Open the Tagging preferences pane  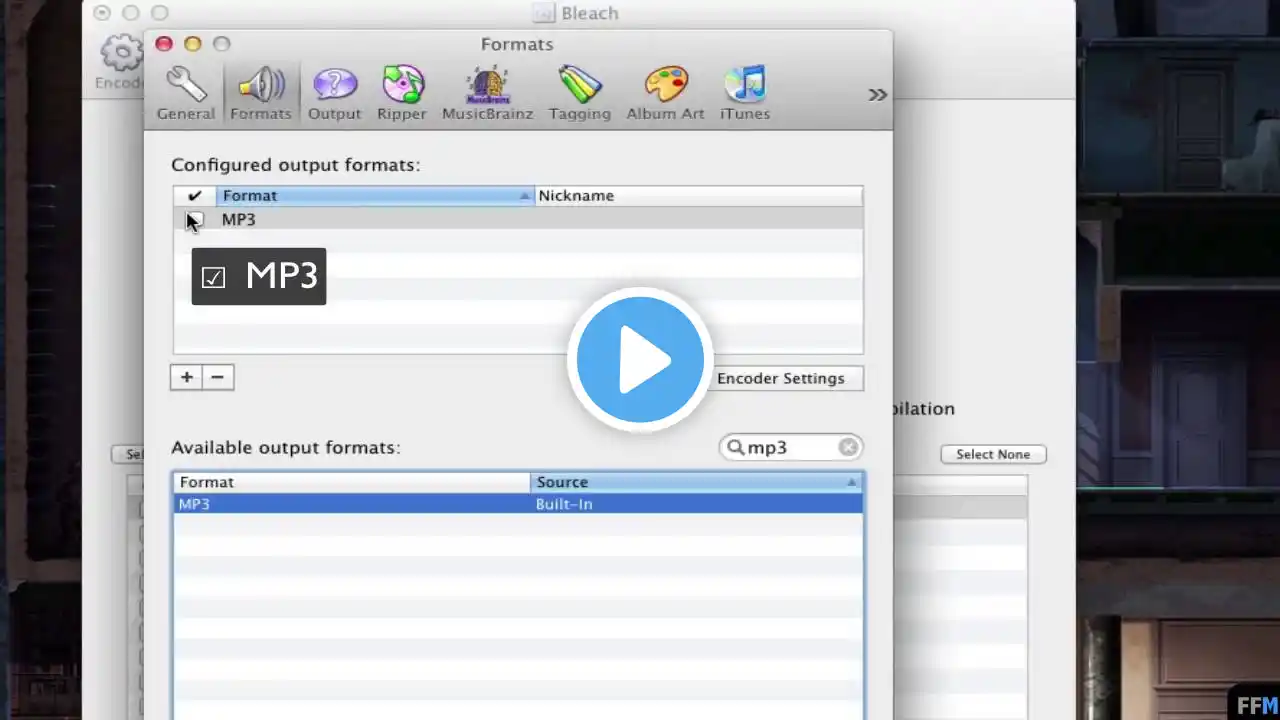click(580, 94)
